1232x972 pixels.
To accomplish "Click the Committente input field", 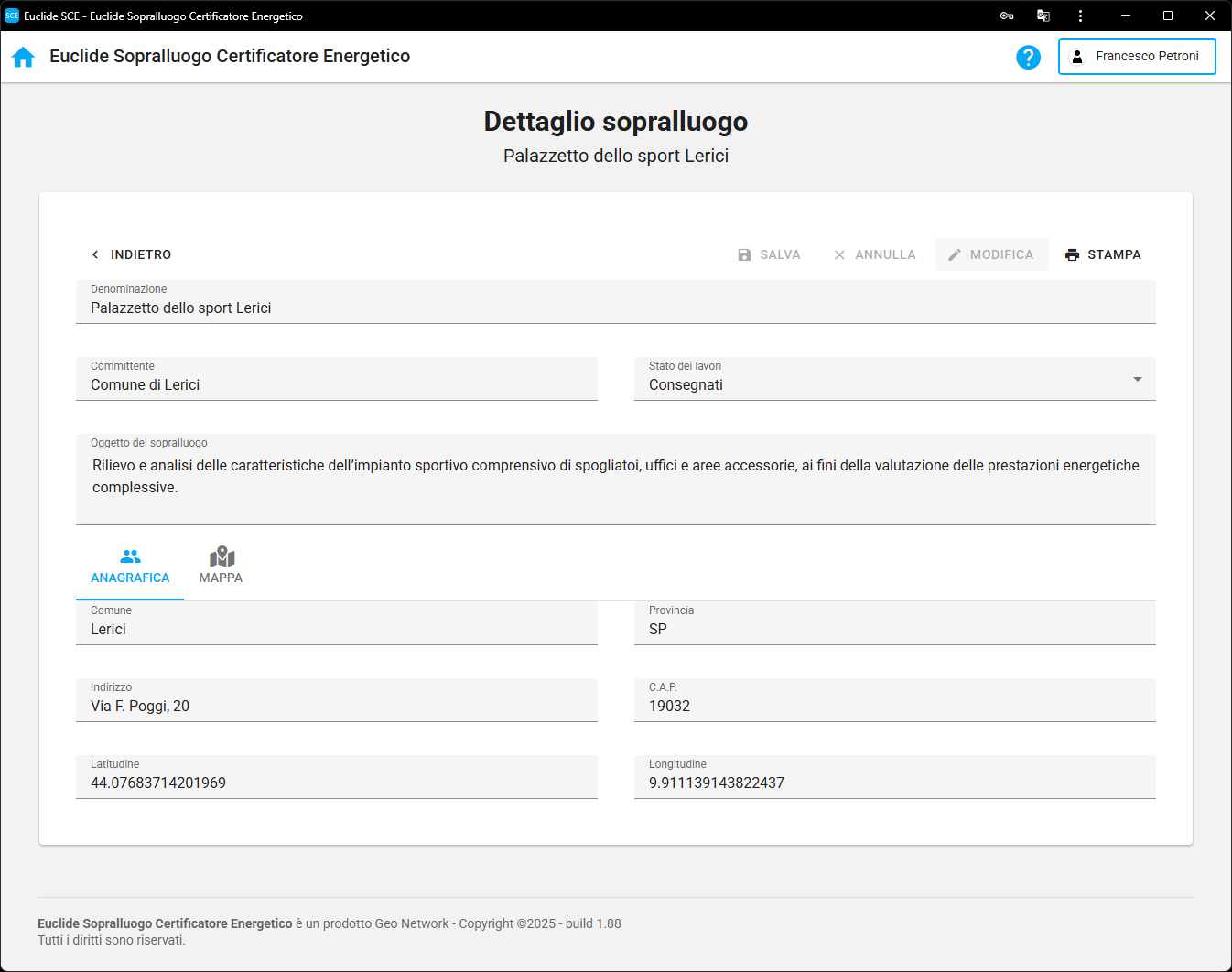I will [x=336, y=384].
